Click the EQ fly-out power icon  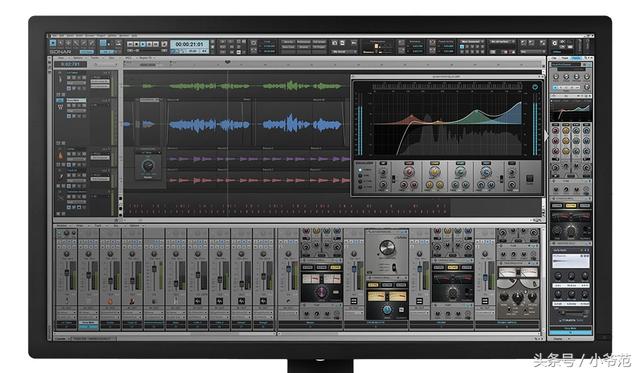click(535, 87)
